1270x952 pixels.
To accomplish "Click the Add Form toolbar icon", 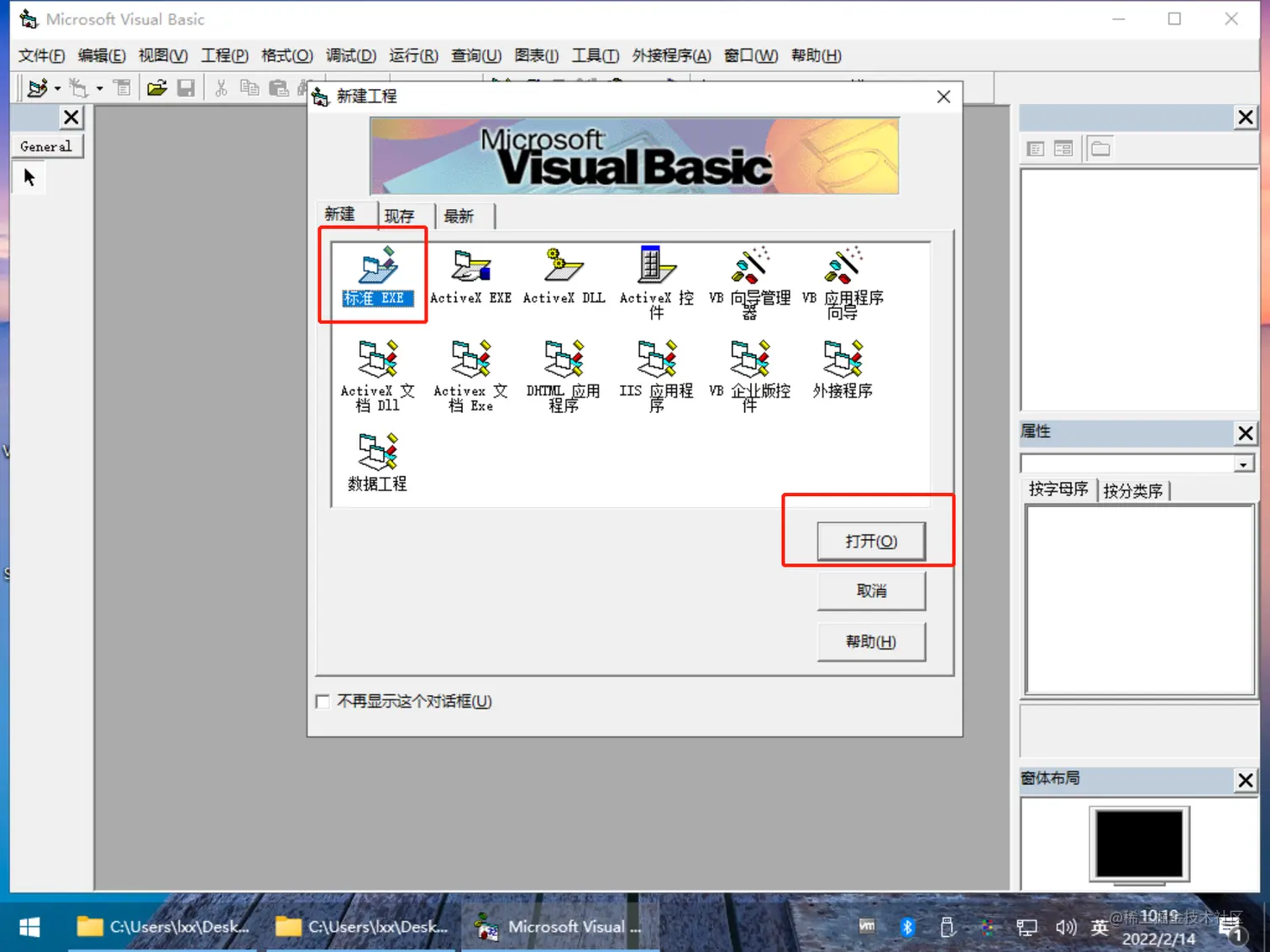I will pyautogui.click(x=78, y=87).
